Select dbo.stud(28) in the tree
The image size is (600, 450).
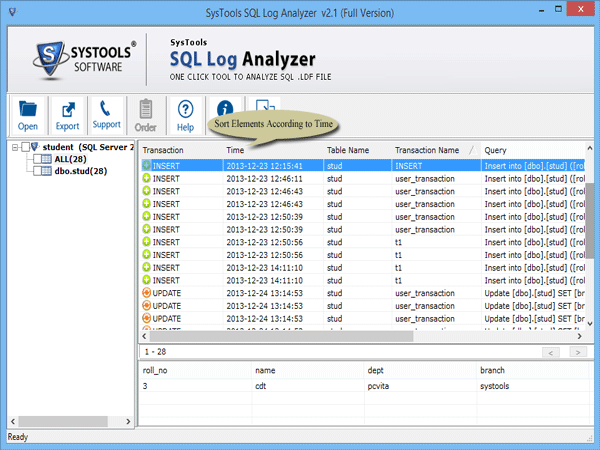[x=81, y=171]
